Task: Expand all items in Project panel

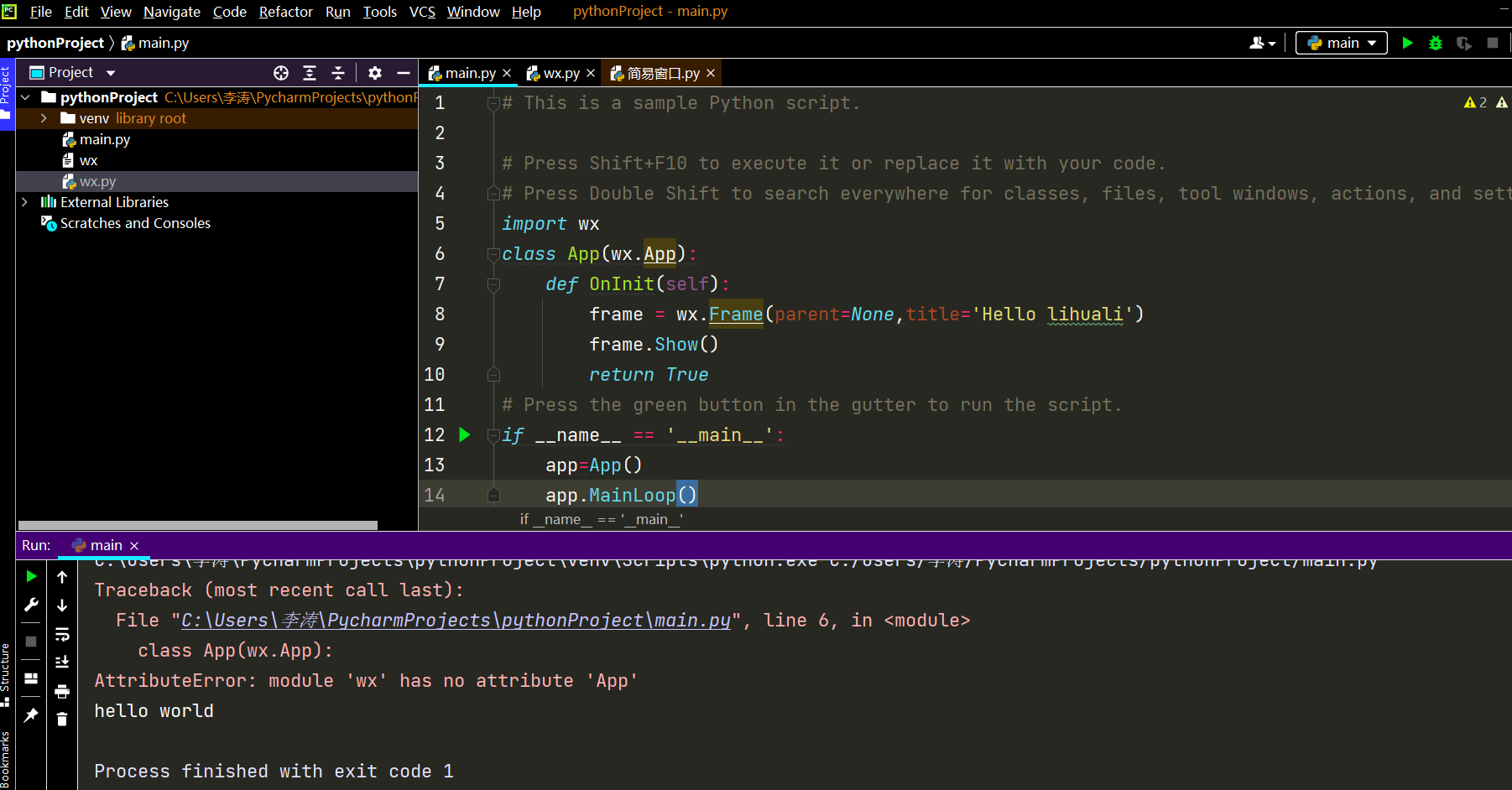Action: (x=310, y=73)
